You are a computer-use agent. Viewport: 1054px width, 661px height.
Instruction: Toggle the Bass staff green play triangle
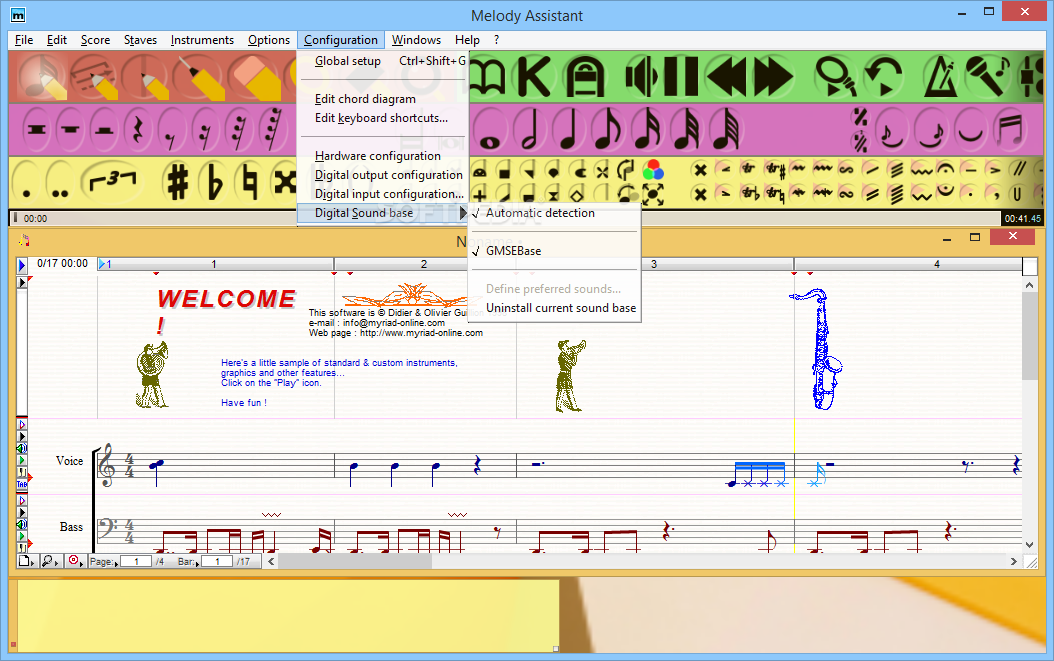click(22, 537)
